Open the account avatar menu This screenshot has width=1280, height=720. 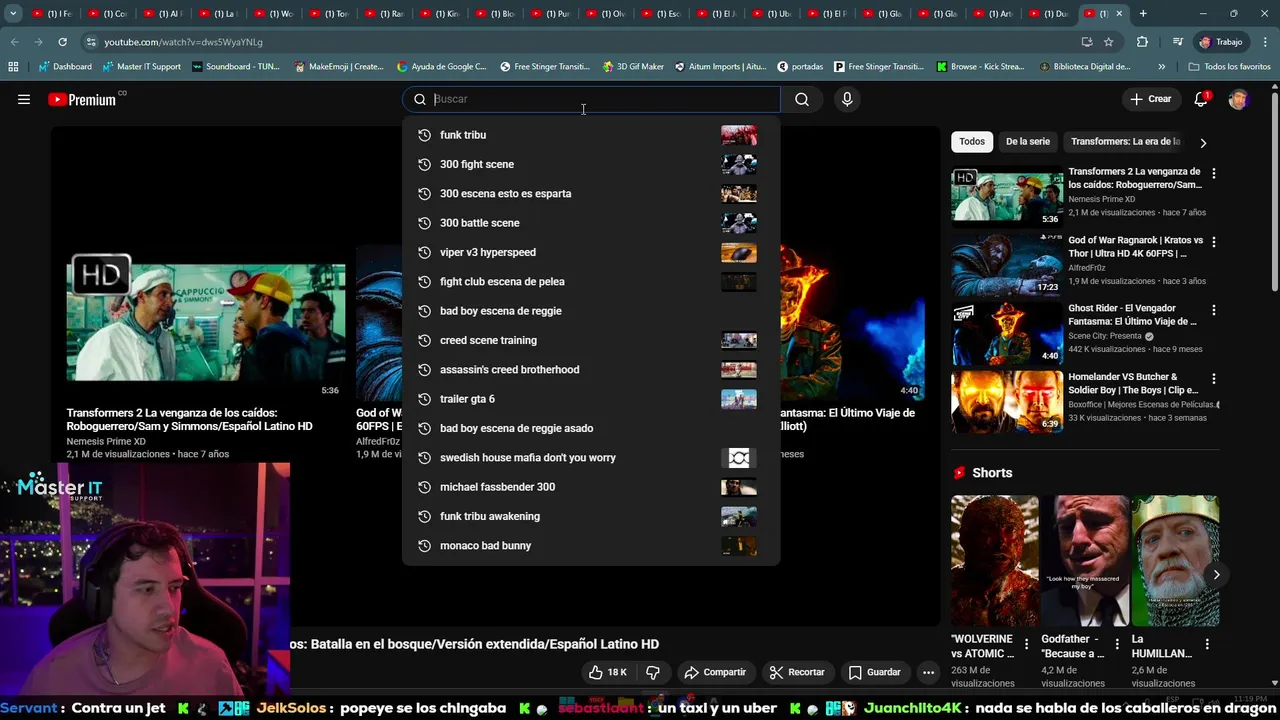coord(1238,99)
